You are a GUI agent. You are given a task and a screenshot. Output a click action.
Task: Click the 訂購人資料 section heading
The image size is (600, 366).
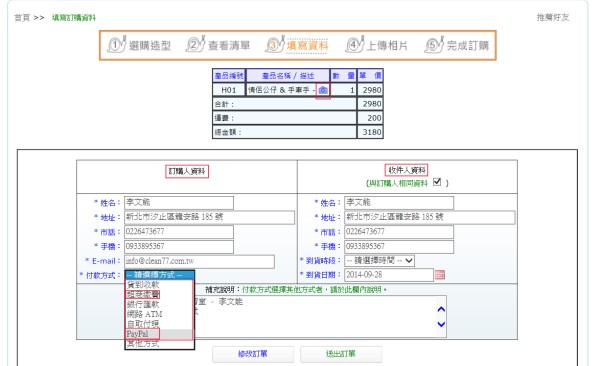187,171
